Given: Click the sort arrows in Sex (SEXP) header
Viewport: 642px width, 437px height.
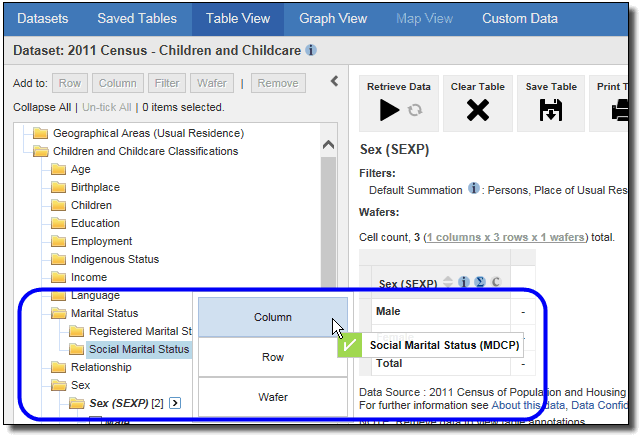Looking at the screenshot, I should point(448,283).
